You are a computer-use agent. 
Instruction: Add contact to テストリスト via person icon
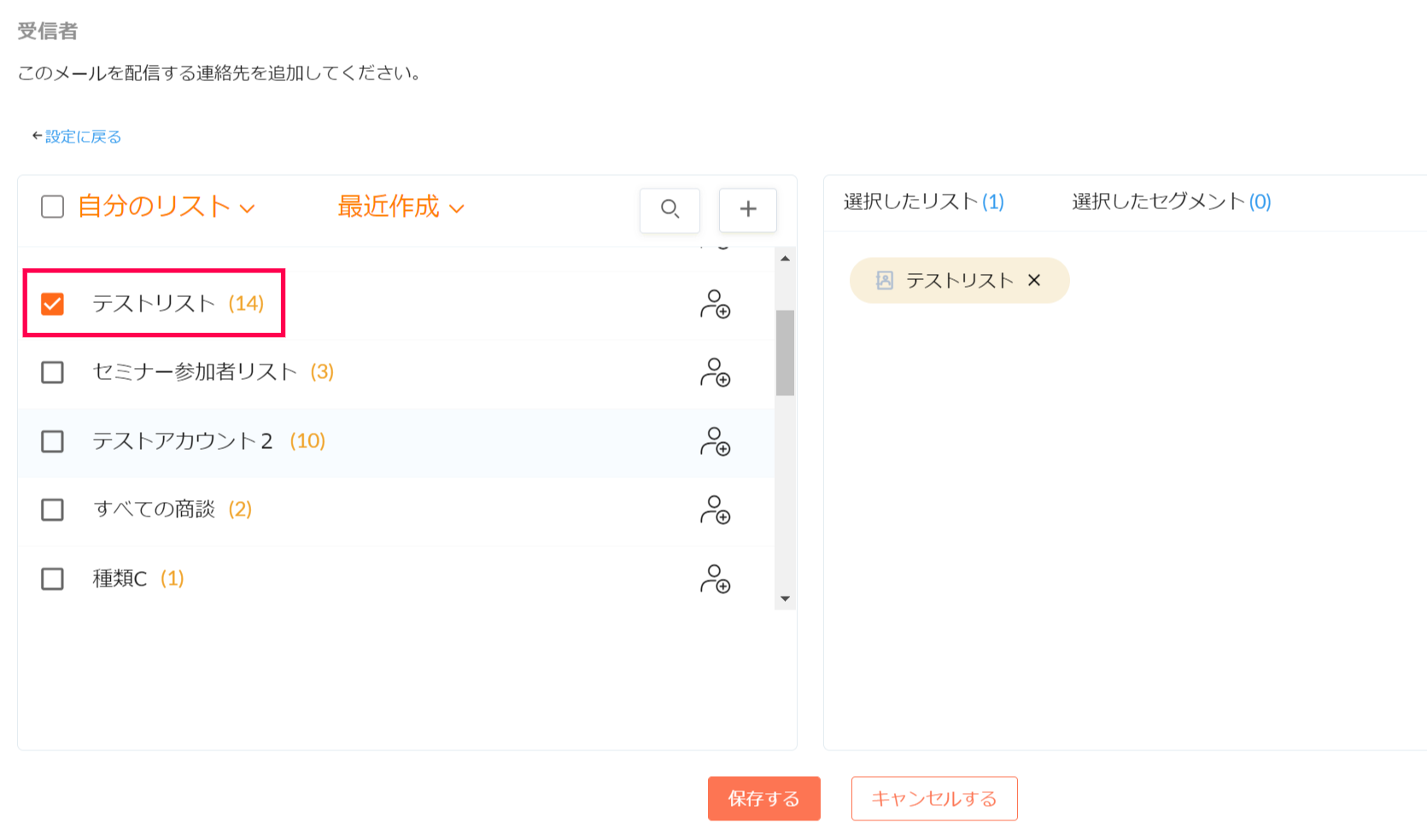(715, 305)
